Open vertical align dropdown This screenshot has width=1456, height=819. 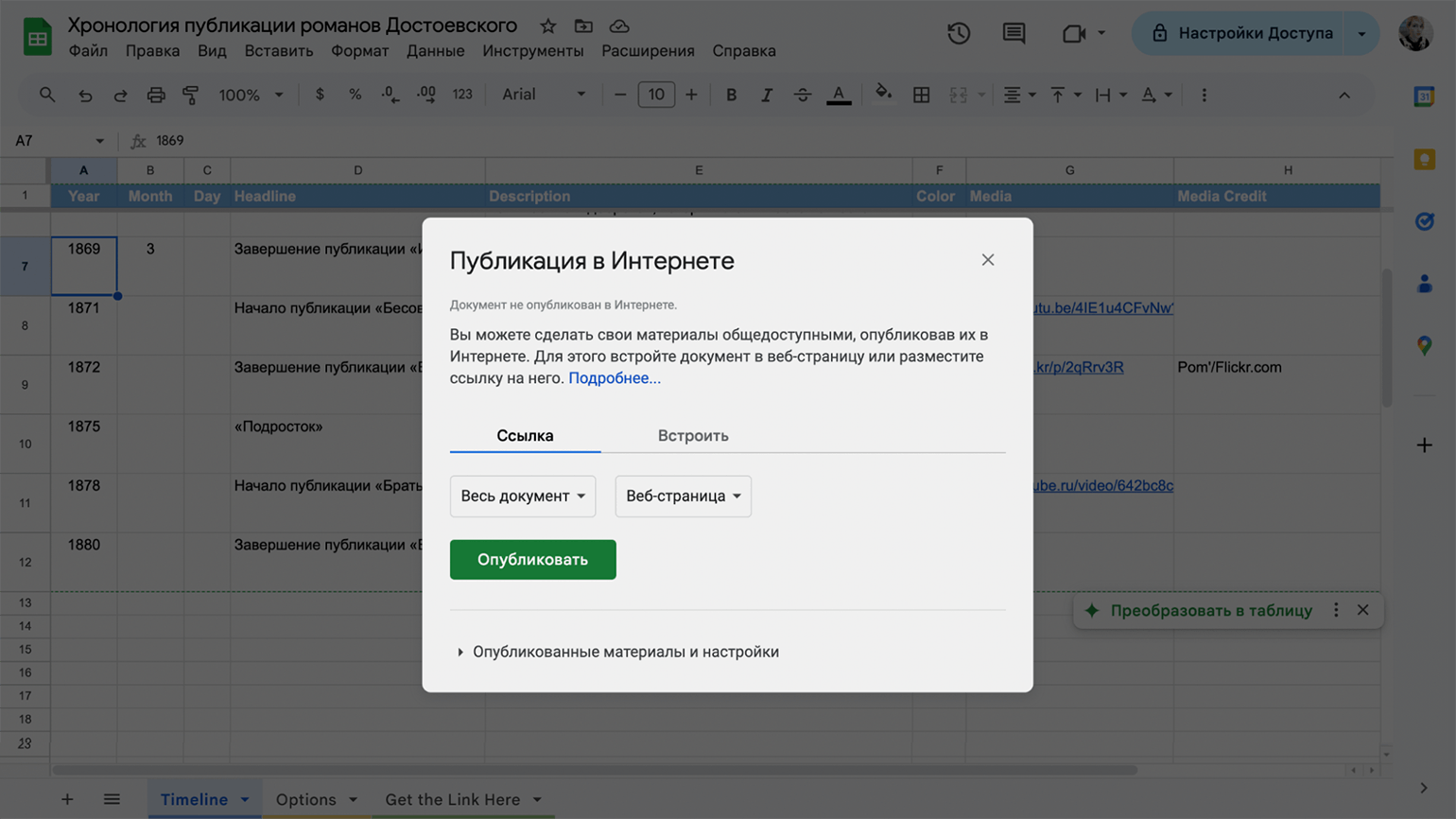[x=1066, y=95]
